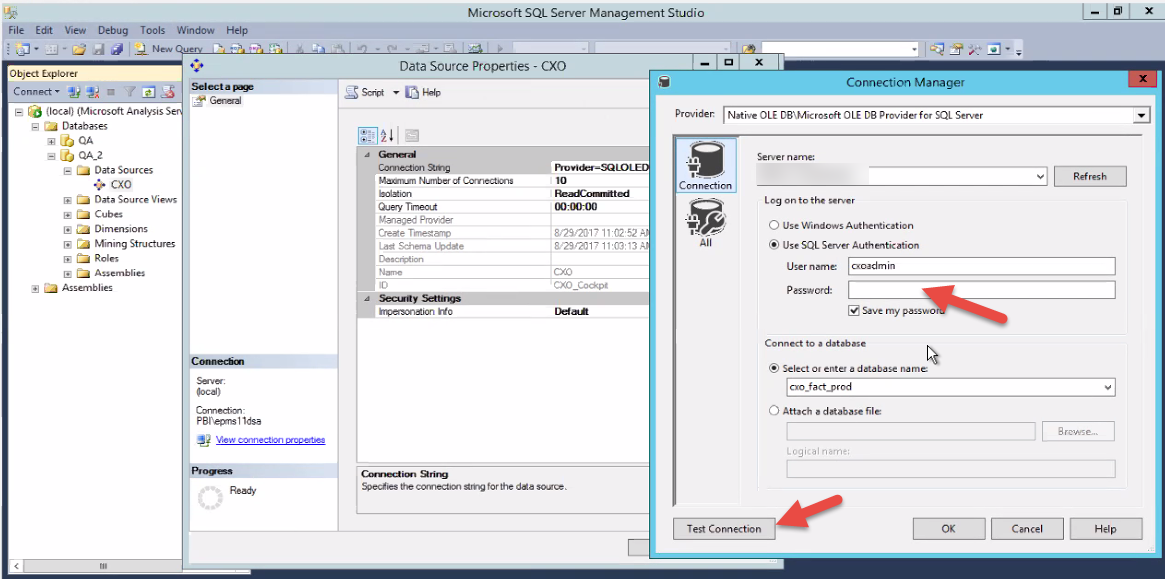Click the Help button in Connection Manager

coord(1105,529)
